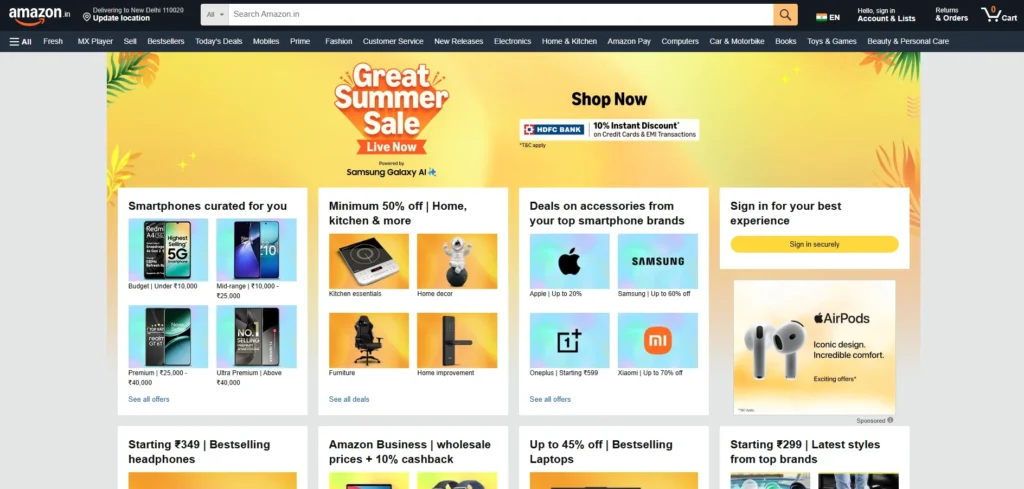Select the OnePlus logo tile
The width and height of the screenshot is (1024, 489).
tap(569, 340)
